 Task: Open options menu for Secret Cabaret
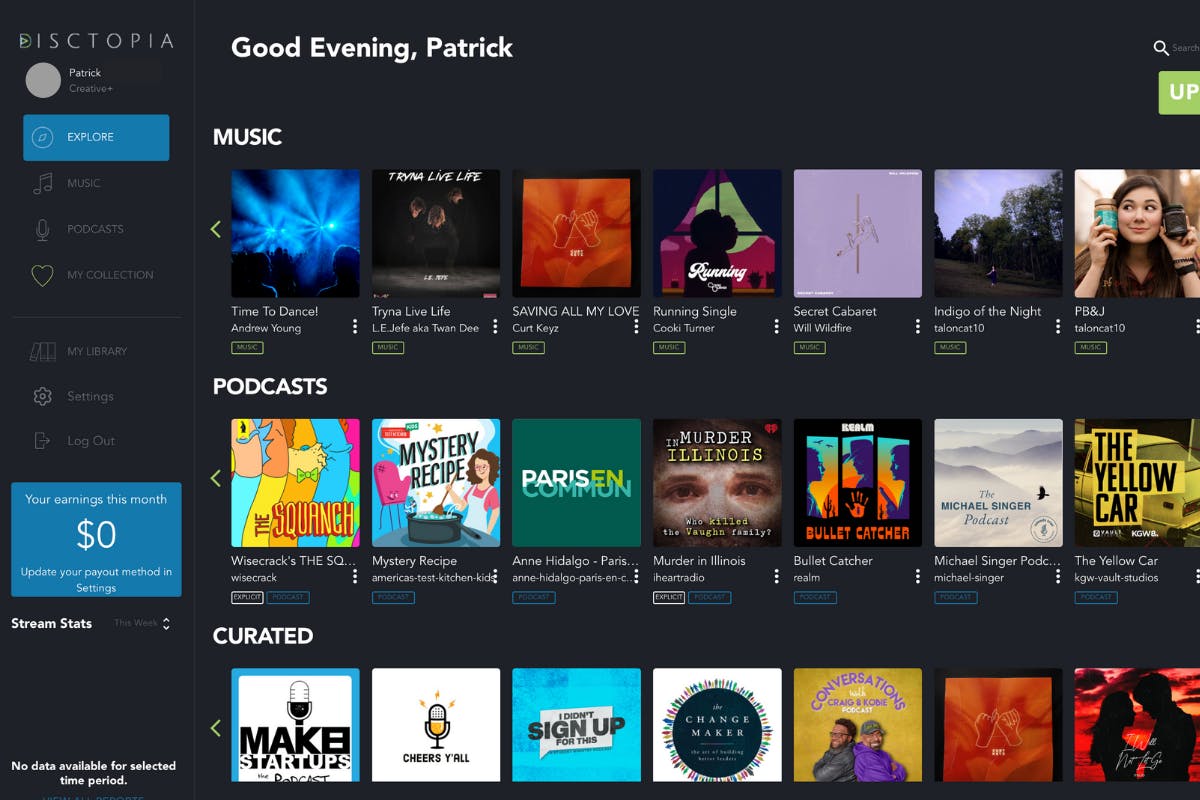[917, 327]
